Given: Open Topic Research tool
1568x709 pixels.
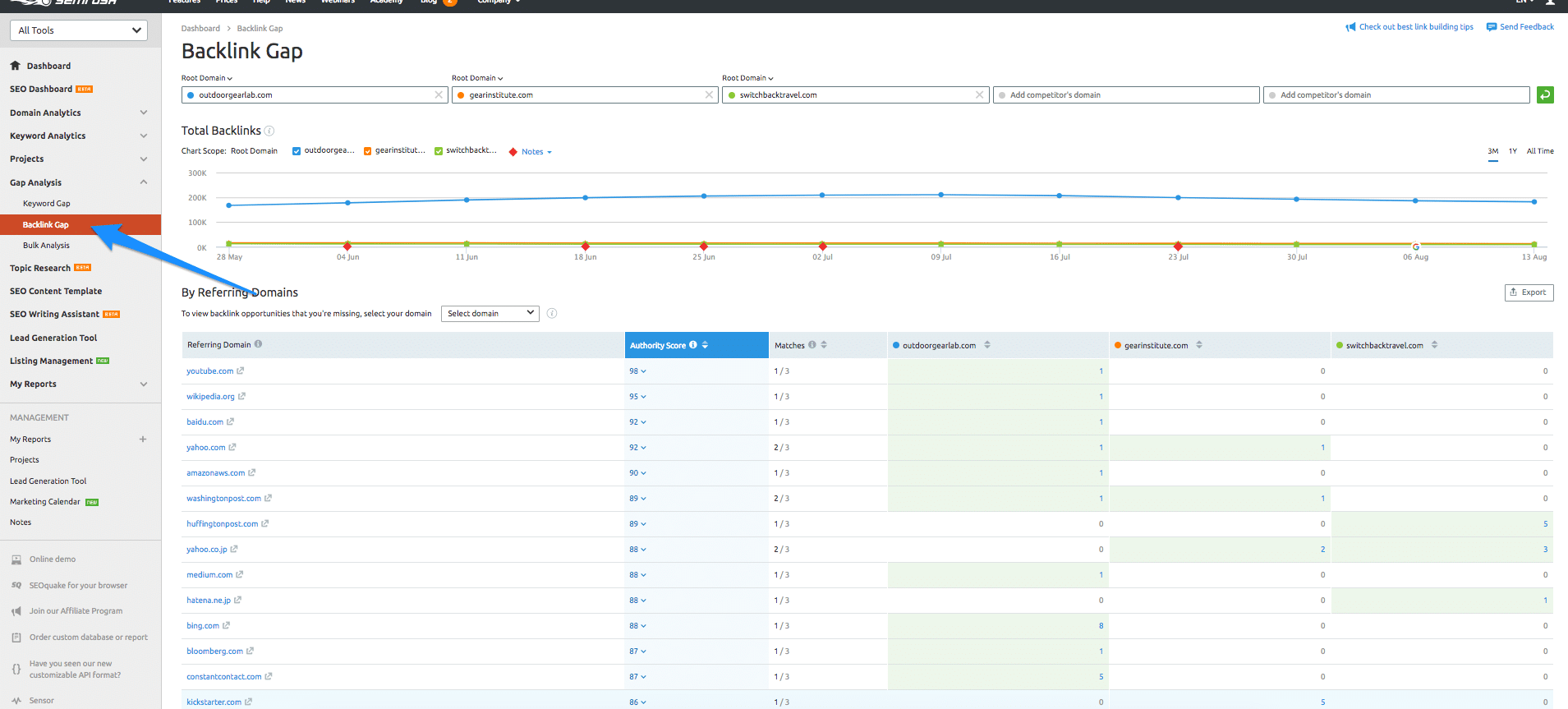Looking at the screenshot, I should (40, 269).
